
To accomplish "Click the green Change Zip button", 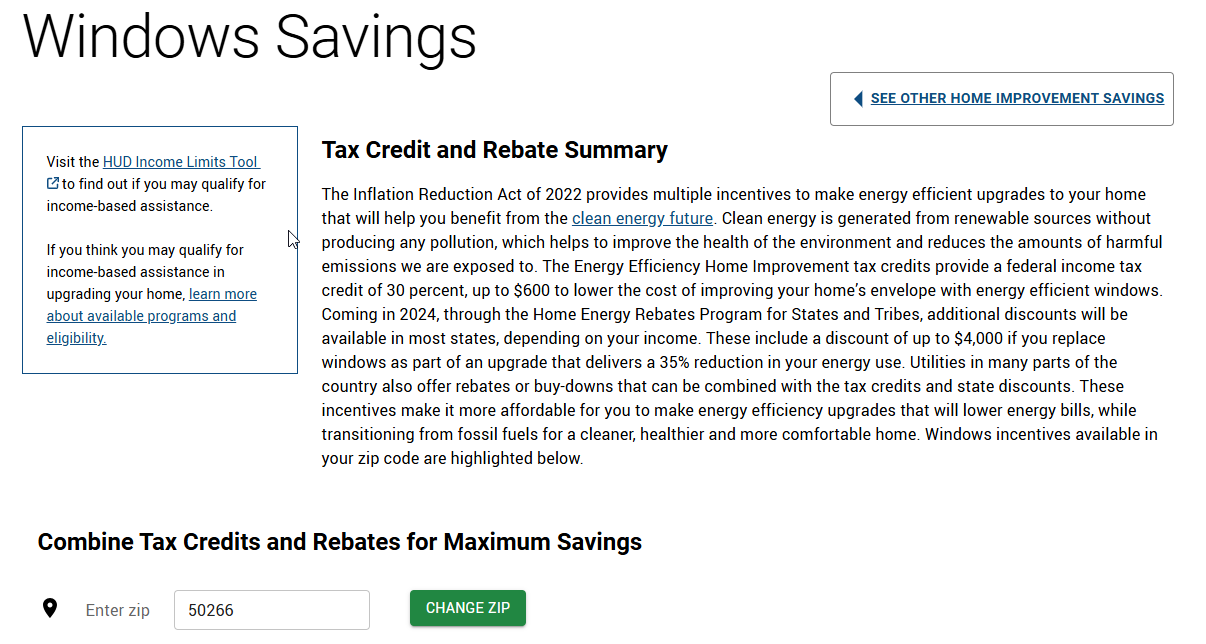I will pyautogui.click(x=468, y=608).
